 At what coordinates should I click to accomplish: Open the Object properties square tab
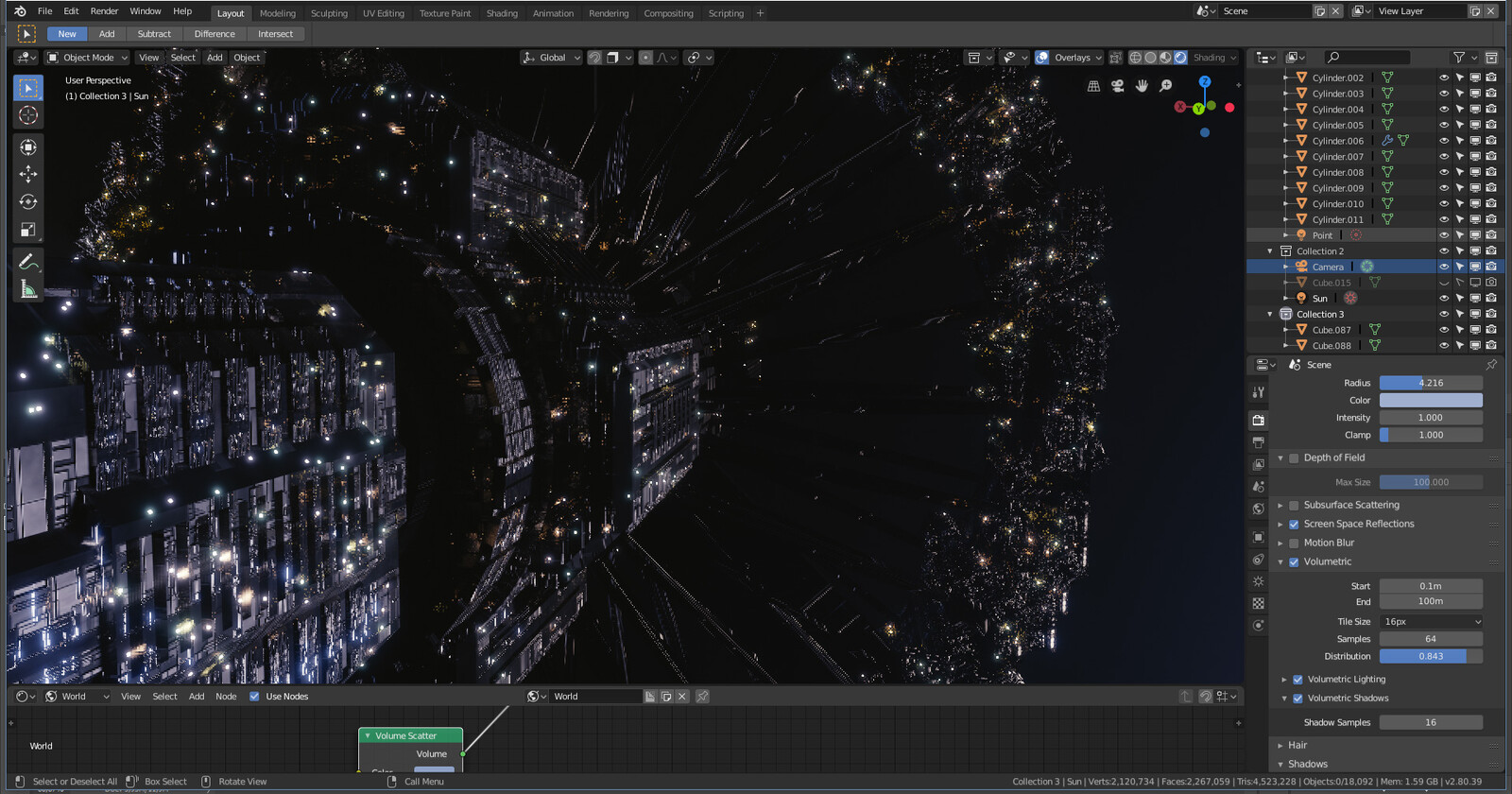tap(1258, 537)
